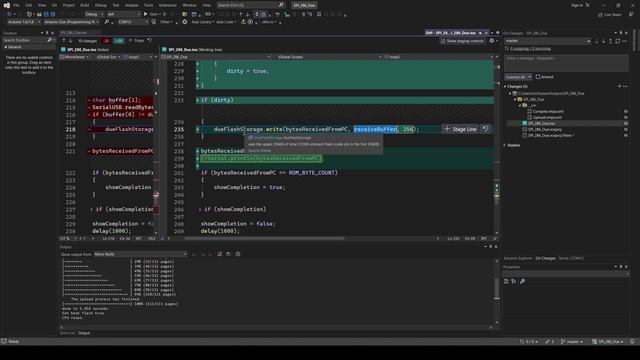
Task: Click the Stage Line button
Action: click(460, 129)
